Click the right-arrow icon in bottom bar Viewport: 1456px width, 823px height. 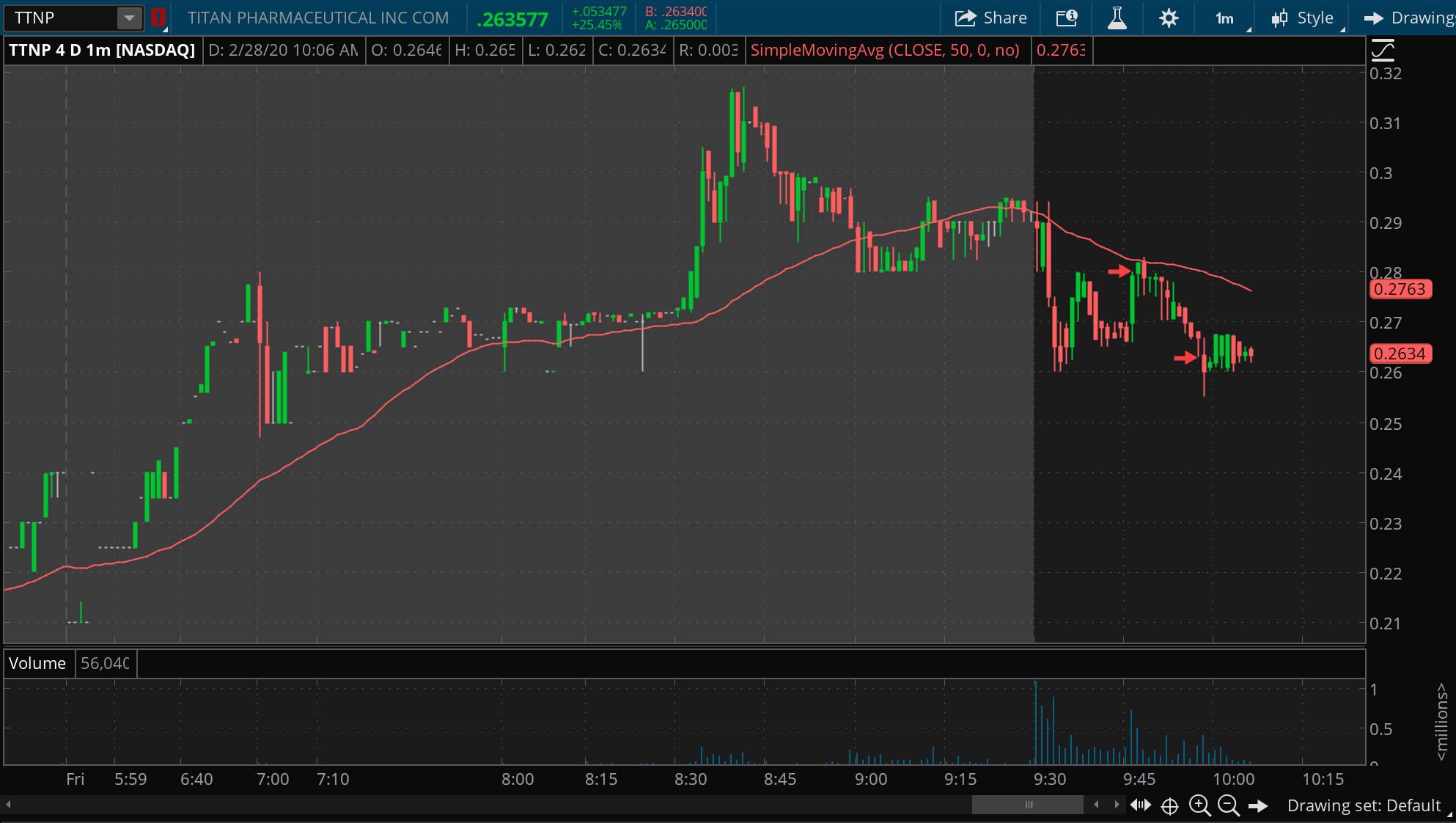[x=1258, y=805]
